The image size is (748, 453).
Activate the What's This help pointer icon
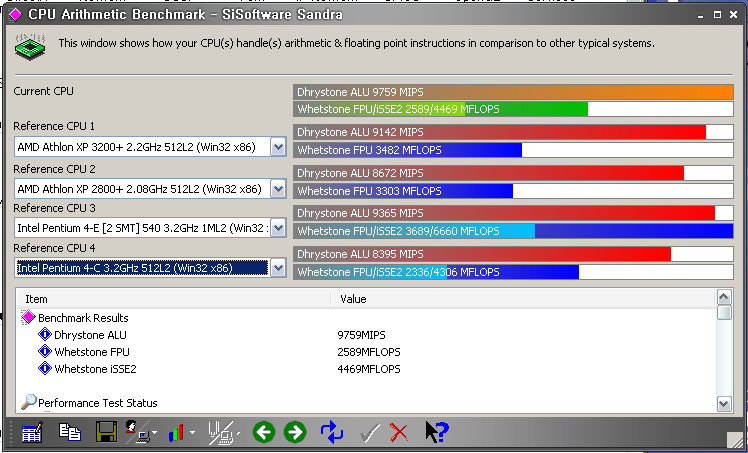tap(436, 432)
